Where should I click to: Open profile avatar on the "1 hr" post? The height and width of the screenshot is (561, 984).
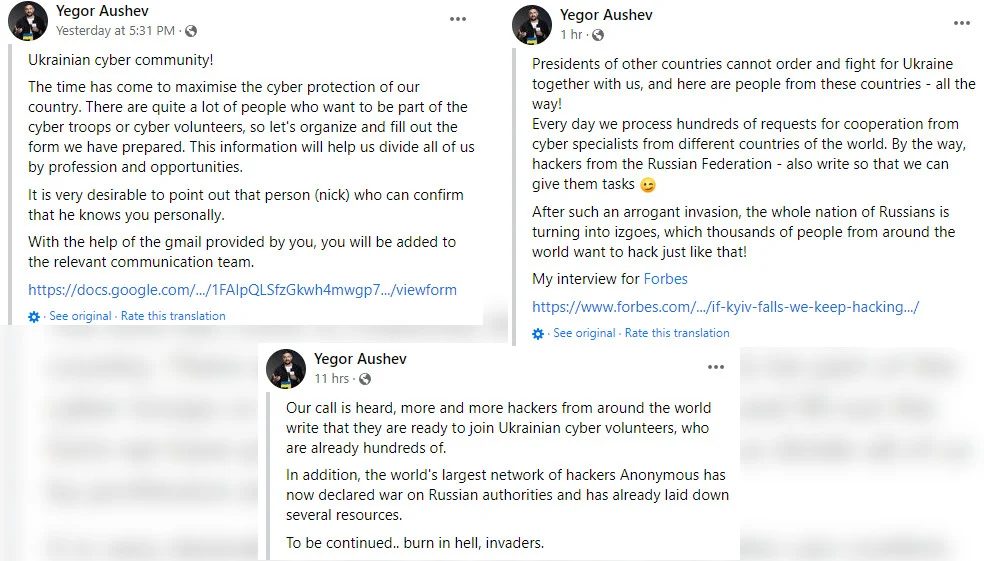click(x=532, y=25)
